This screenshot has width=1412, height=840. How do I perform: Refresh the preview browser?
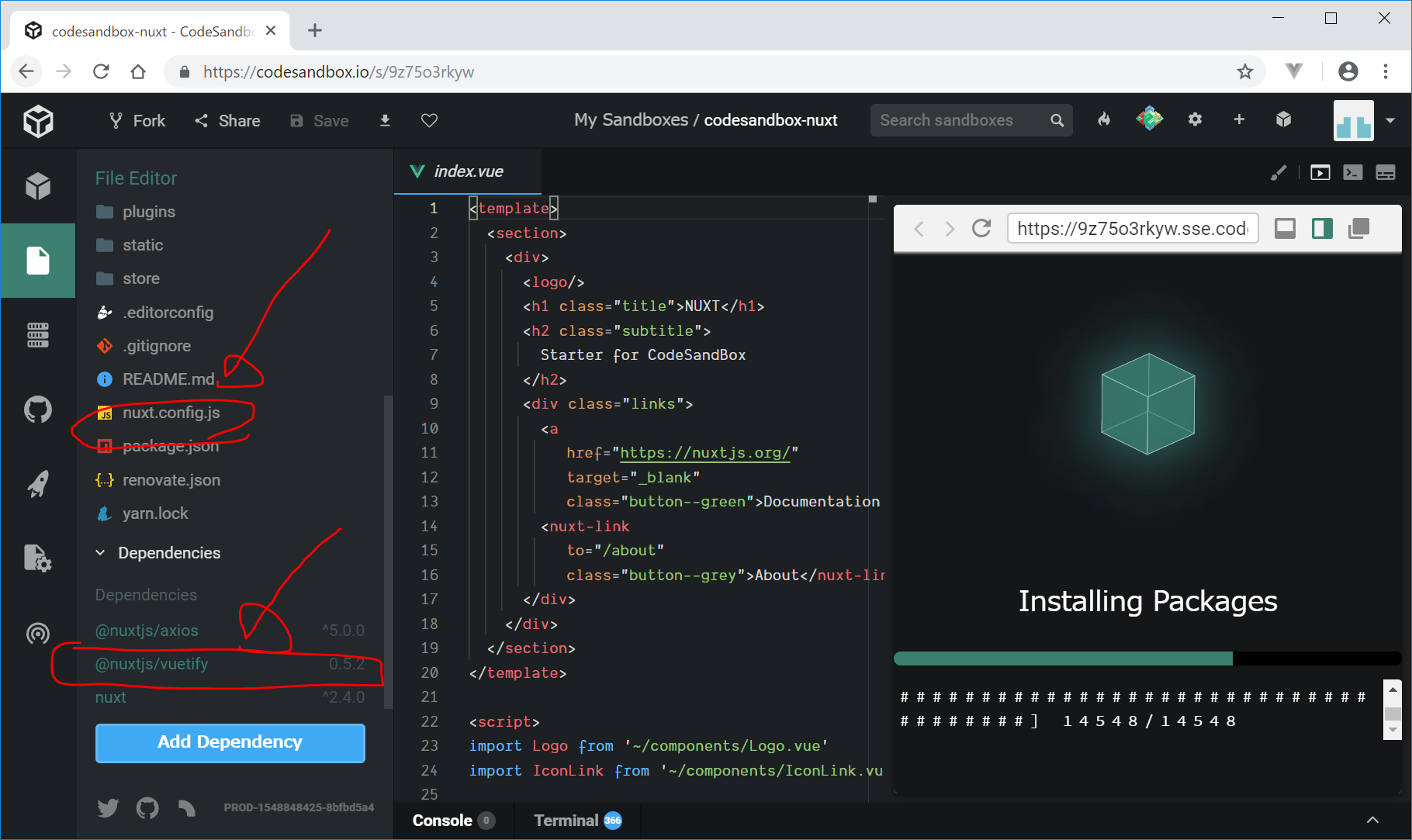(x=981, y=228)
